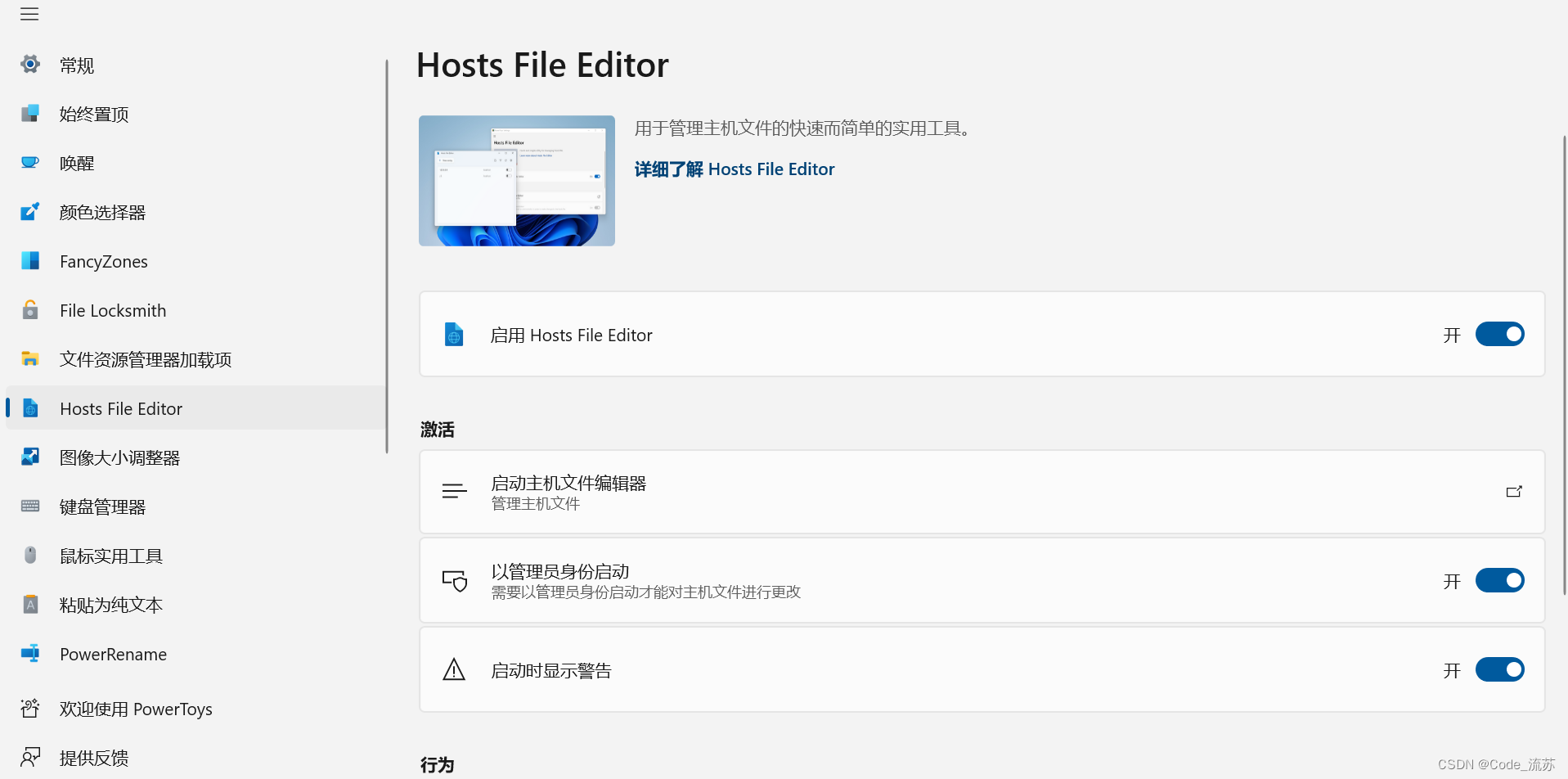Screen dimensions: 1568x779
Task: Open 鼠标实用工具 settings
Action: pyautogui.click(x=195, y=556)
